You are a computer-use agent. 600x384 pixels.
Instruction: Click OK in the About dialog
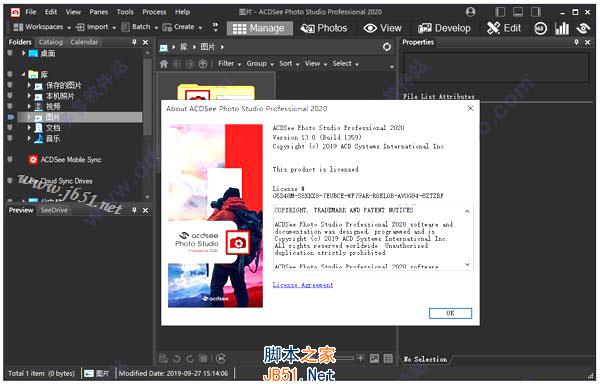tap(450, 313)
